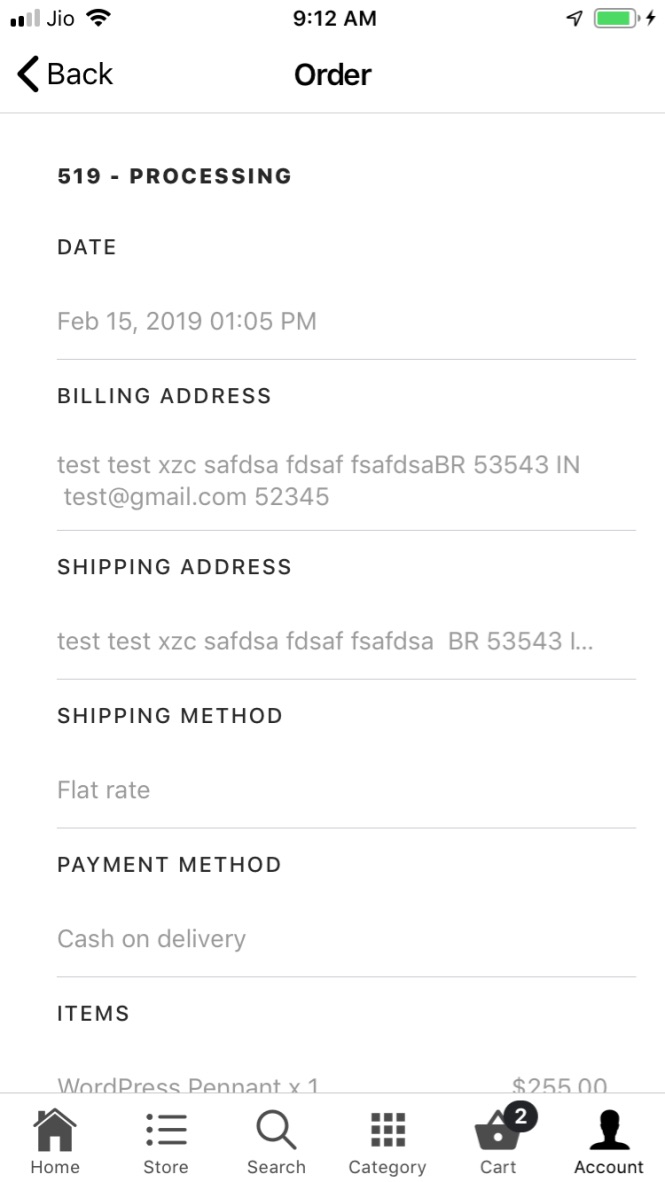The width and height of the screenshot is (665, 1182).
Task: Switch to the Store tab label
Action: [x=166, y=1167]
